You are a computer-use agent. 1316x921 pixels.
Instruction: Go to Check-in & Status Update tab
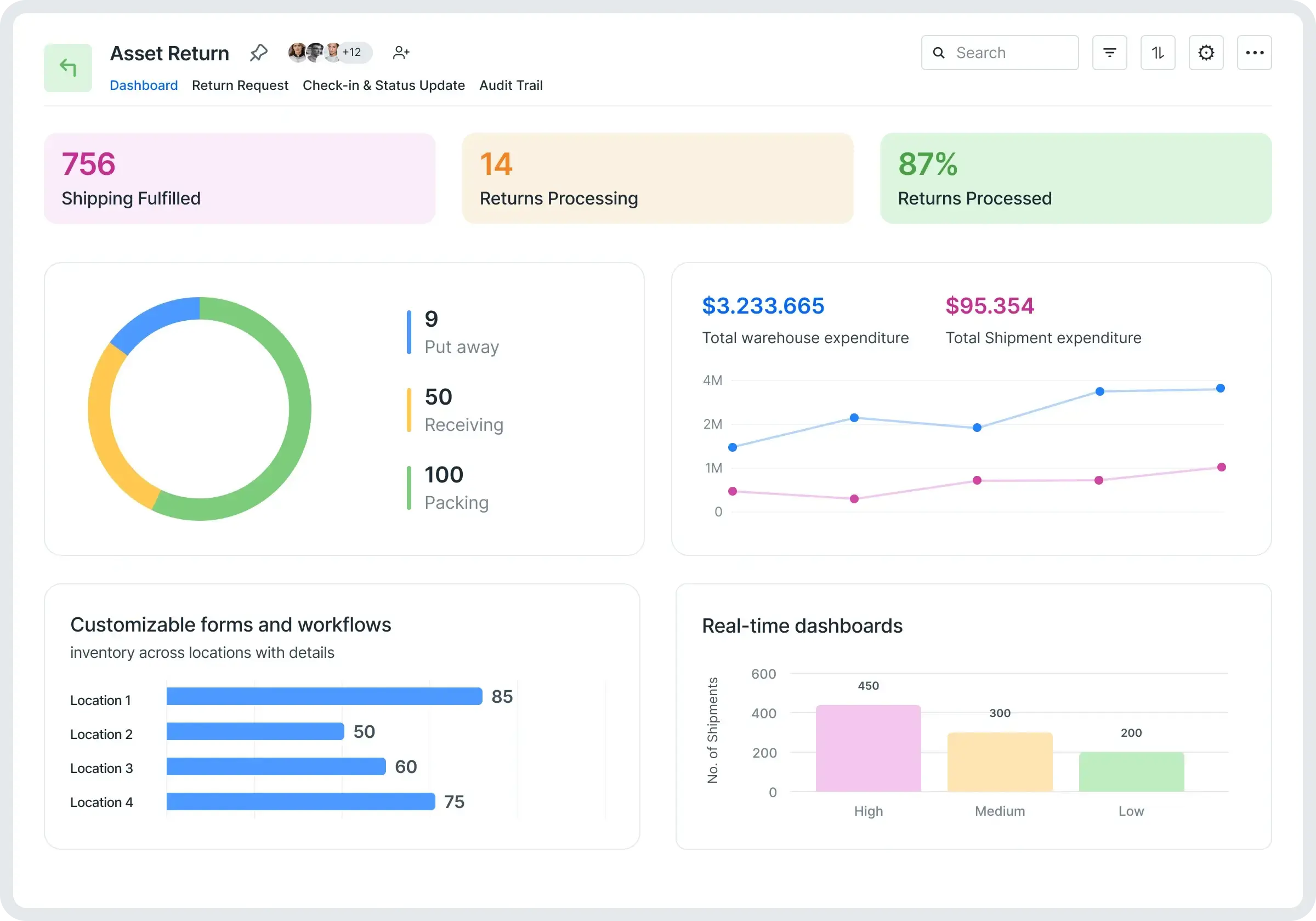pos(383,86)
